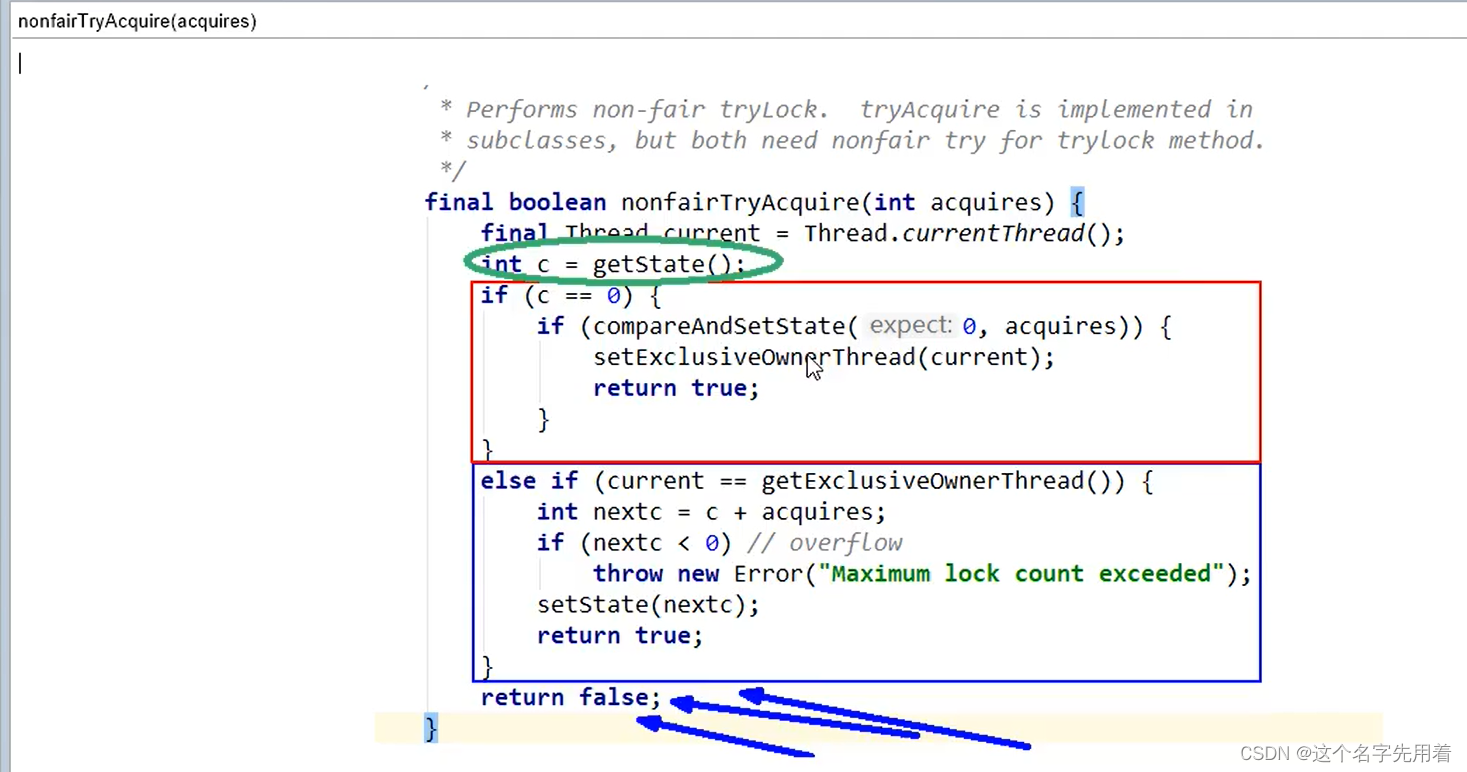Click the title text nonfairTryAcquire(acquires)
This screenshot has width=1467, height=772.
[x=137, y=21]
